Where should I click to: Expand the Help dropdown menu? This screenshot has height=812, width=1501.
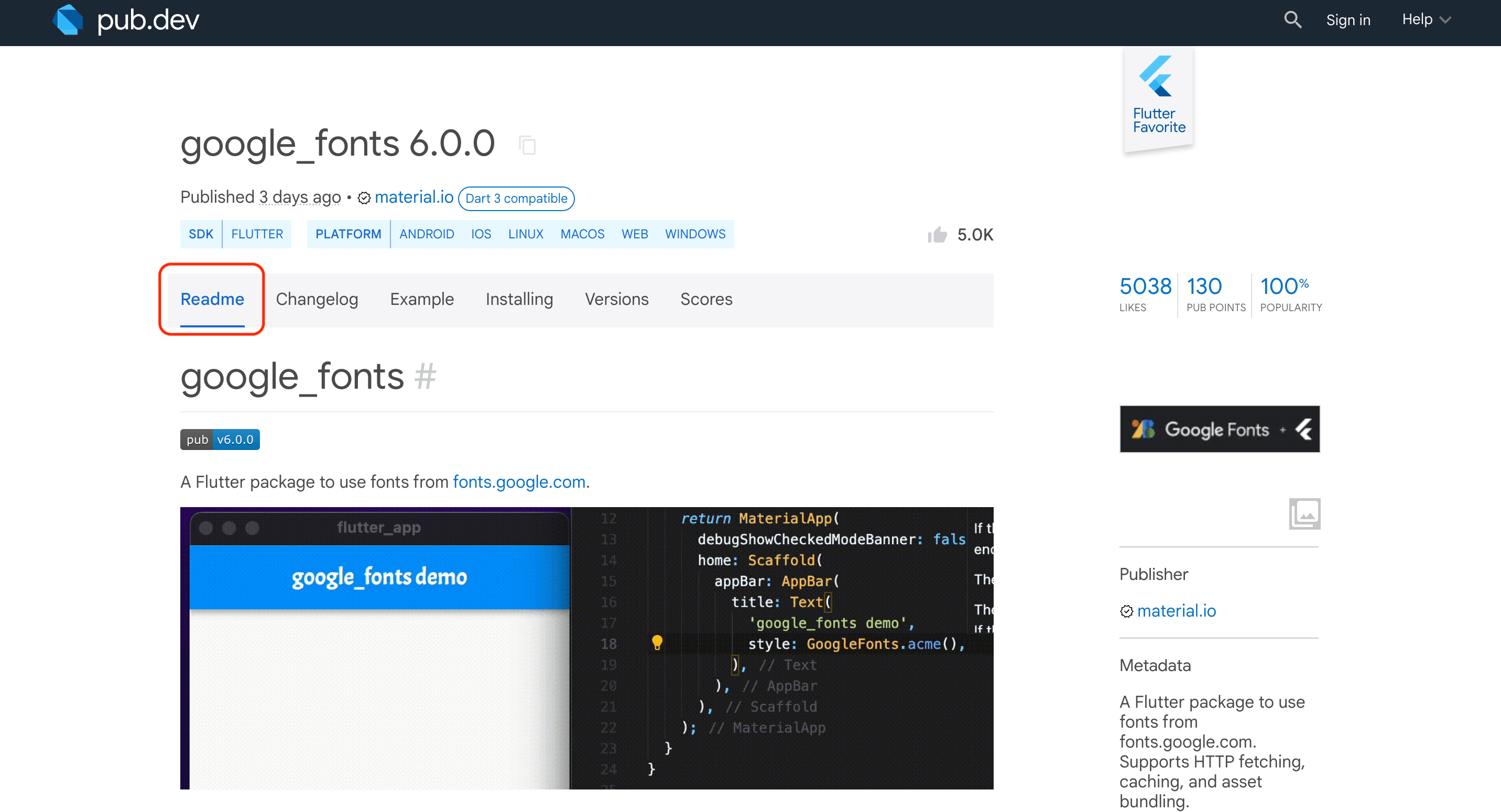[x=1425, y=20]
